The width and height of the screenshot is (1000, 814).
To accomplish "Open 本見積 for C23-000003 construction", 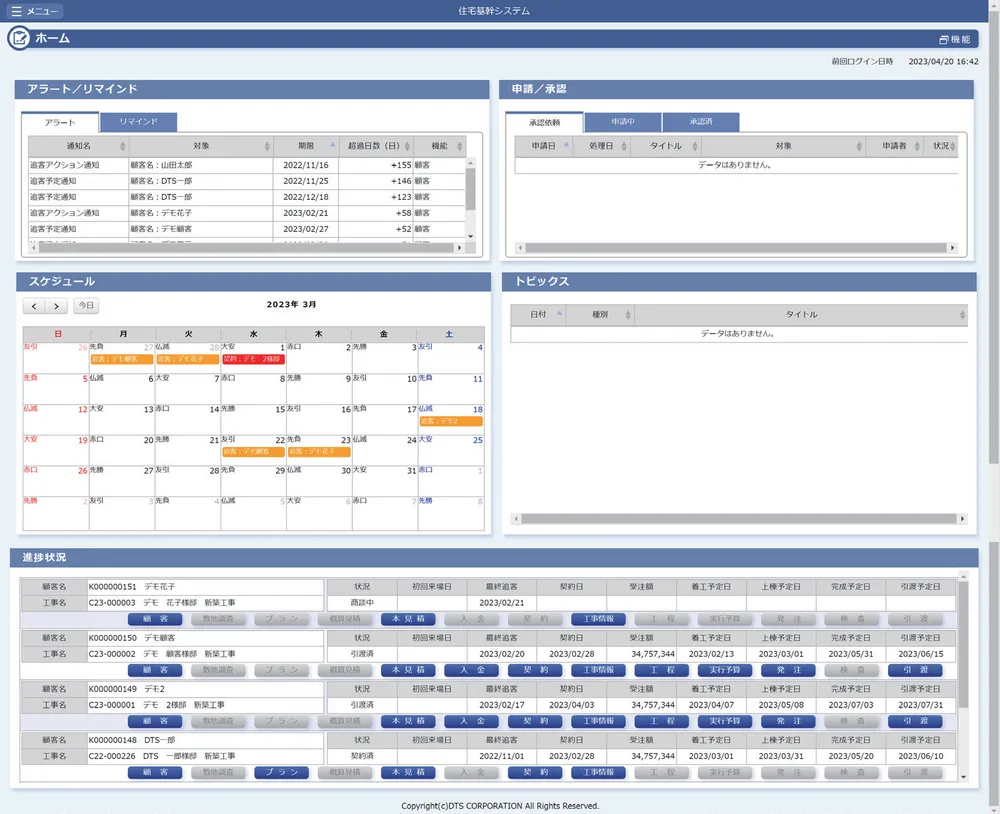I will (408, 619).
